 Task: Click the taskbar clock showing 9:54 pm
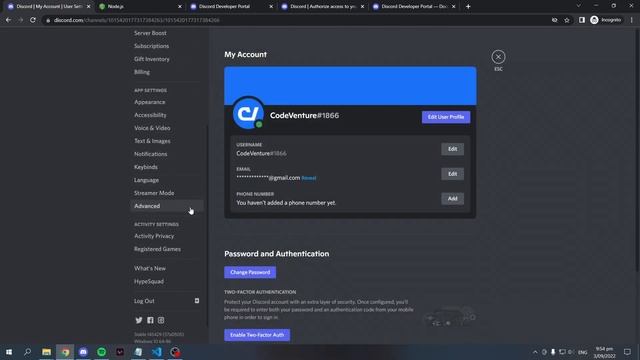(x=604, y=352)
